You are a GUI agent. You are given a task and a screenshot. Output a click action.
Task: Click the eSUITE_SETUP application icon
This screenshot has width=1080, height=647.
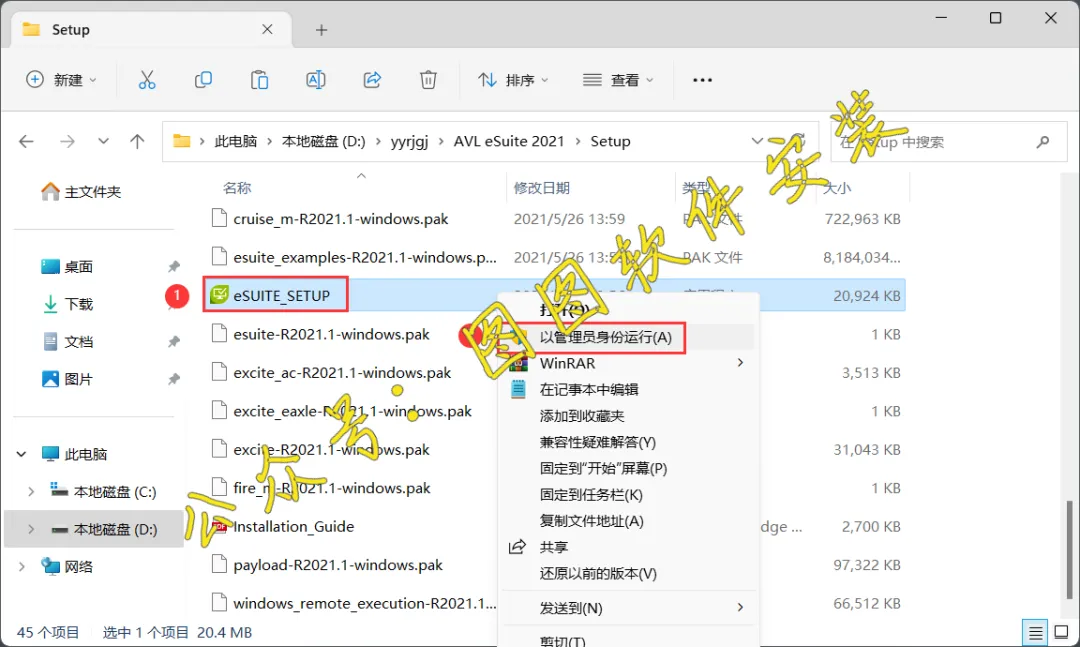pos(219,295)
